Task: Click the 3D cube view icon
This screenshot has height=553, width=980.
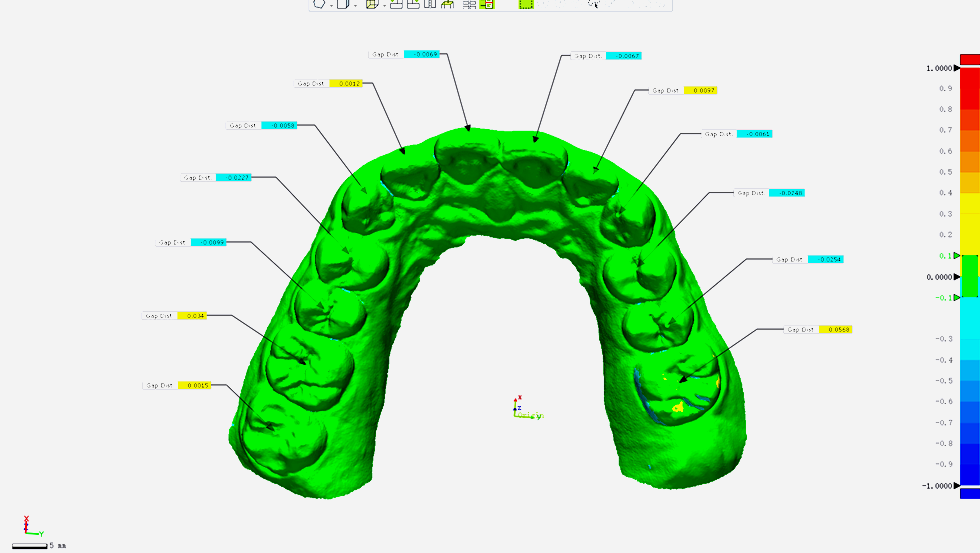Action: pyautogui.click(x=371, y=4)
